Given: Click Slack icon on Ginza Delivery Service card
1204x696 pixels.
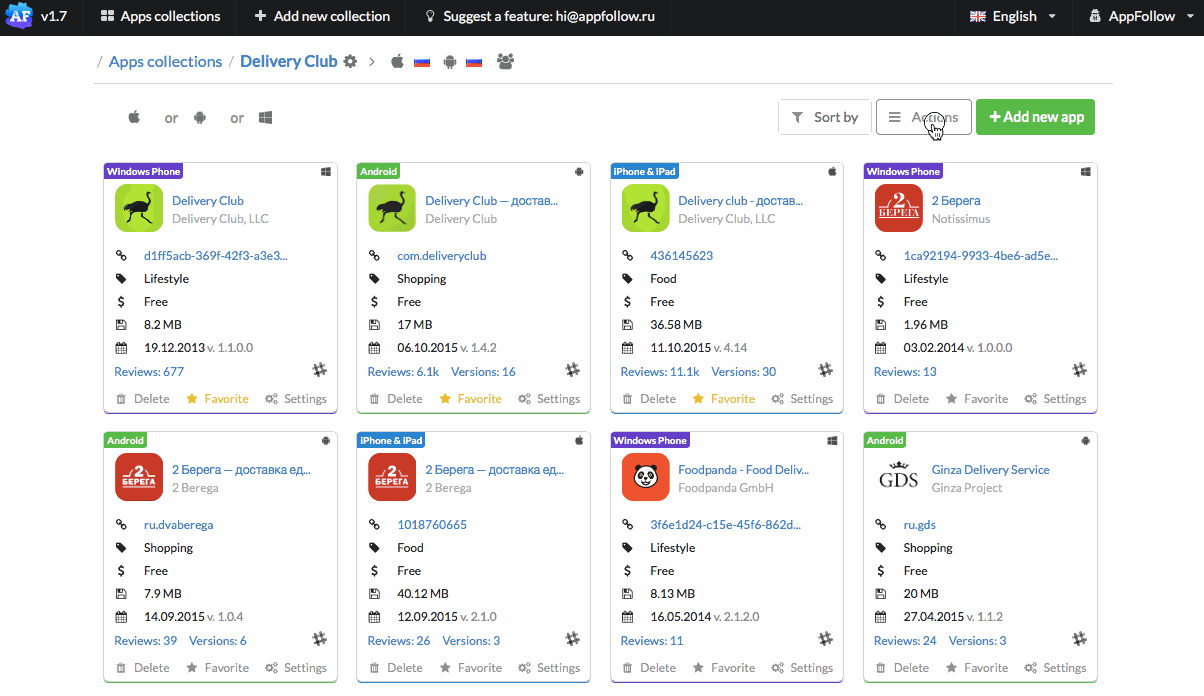Looking at the screenshot, I should [1079, 638].
